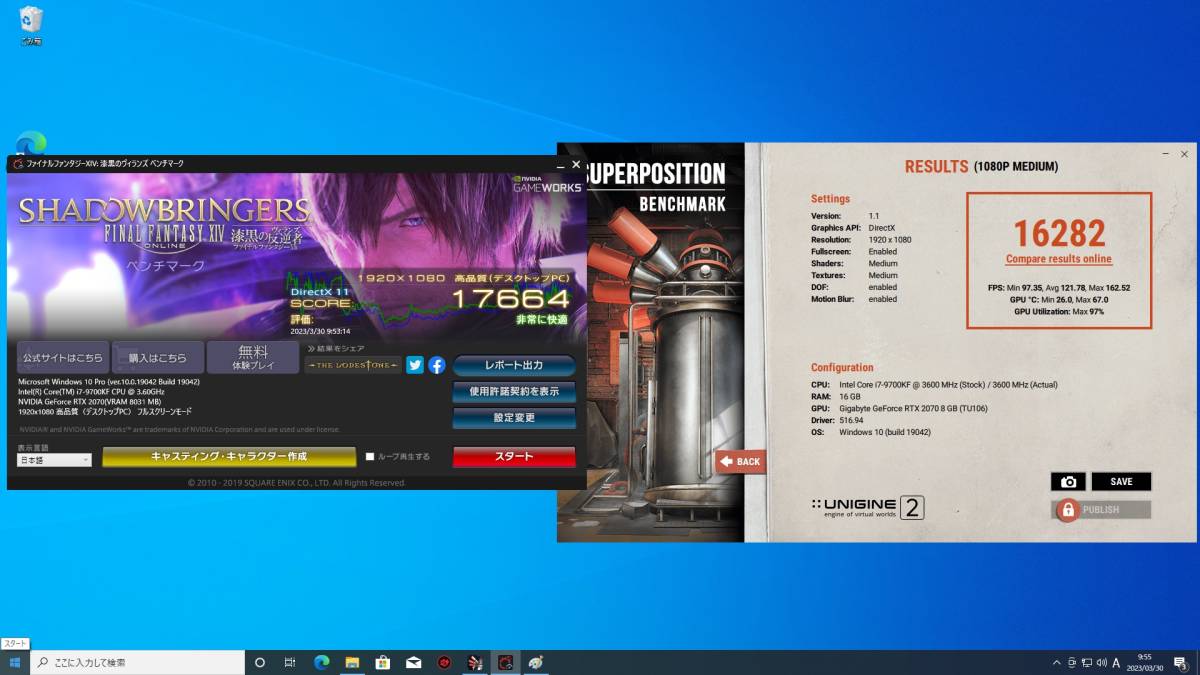Open the Recycle Bin desktop icon
The height and width of the screenshot is (675, 1200).
tap(31, 25)
